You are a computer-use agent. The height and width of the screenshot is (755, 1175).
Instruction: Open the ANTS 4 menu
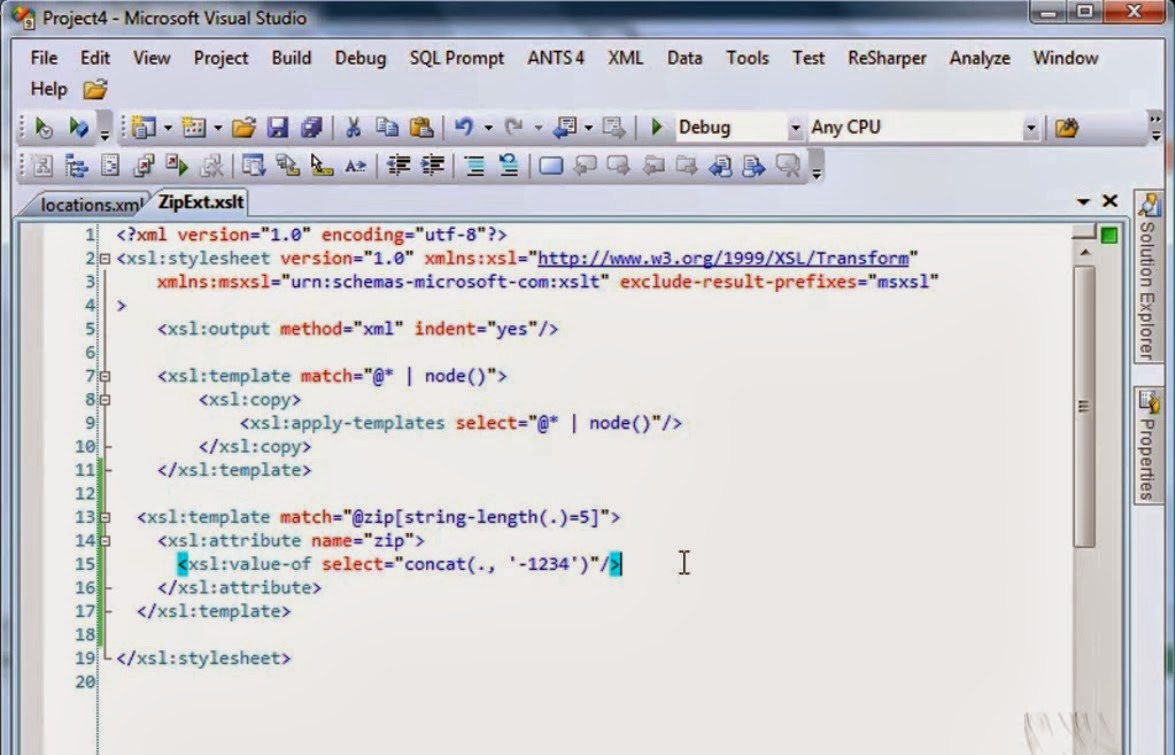click(x=555, y=58)
